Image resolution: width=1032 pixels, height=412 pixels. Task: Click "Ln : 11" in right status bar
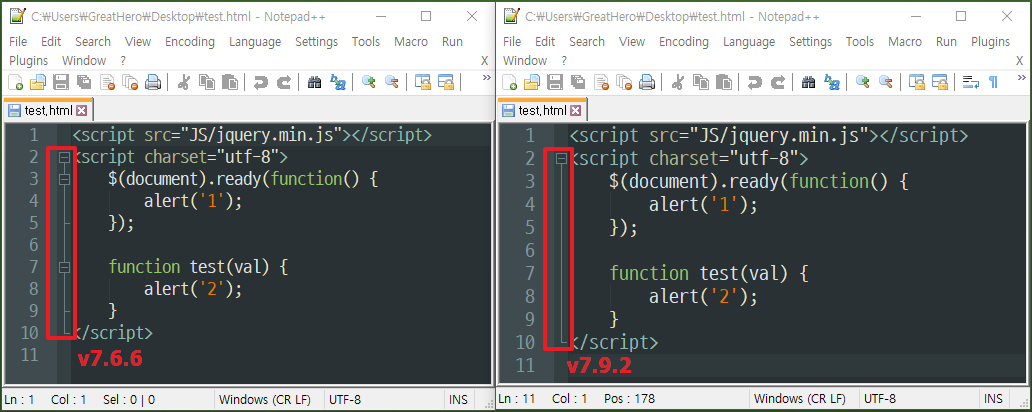[517, 399]
